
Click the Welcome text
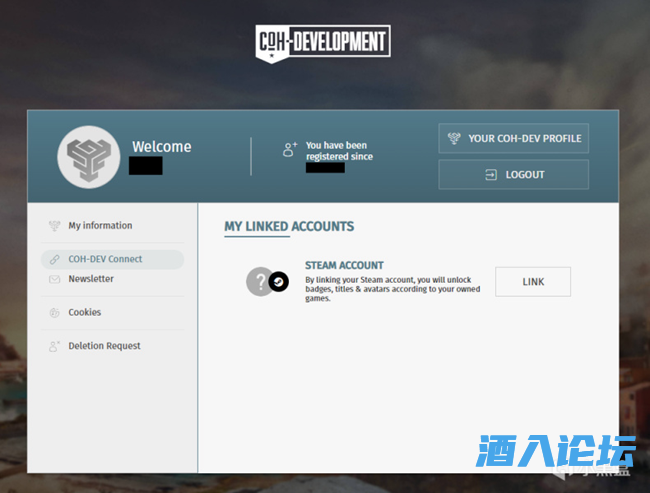(162, 147)
